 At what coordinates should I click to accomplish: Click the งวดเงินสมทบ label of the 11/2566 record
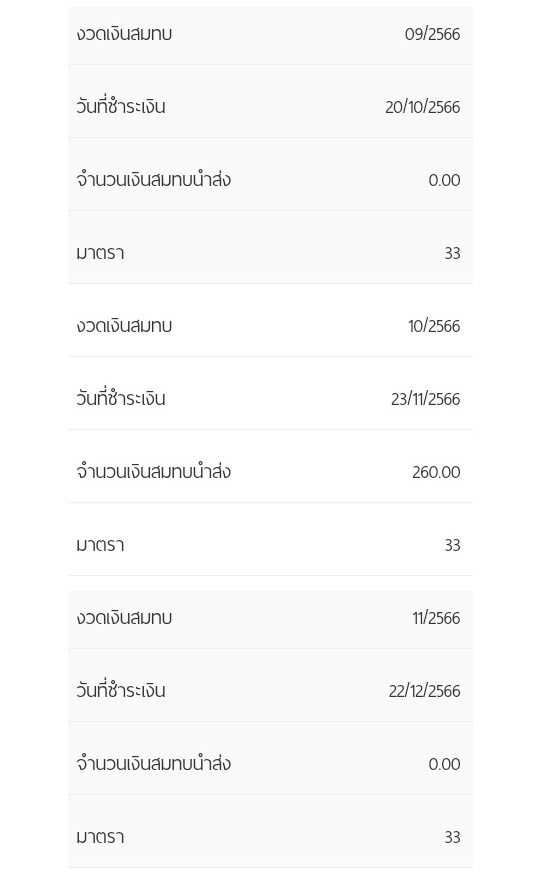[124, 618]
